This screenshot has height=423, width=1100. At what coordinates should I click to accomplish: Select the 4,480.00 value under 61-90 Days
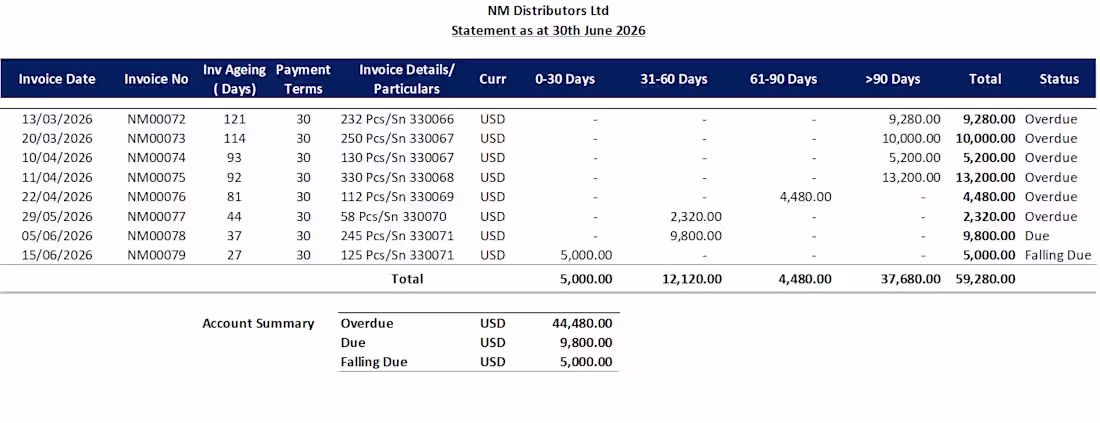coord(805,196)
